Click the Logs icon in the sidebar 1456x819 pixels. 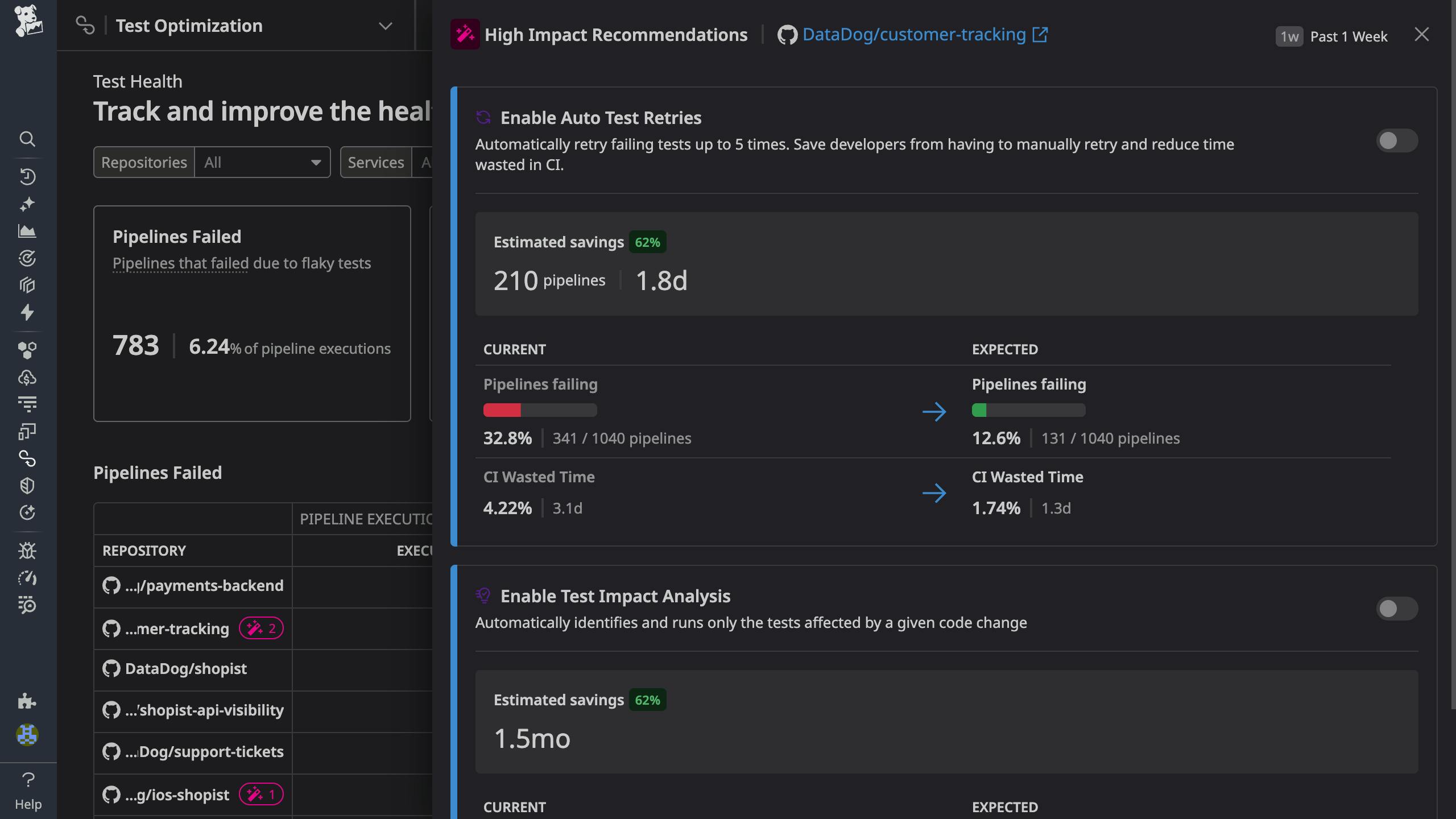point(27,404)
